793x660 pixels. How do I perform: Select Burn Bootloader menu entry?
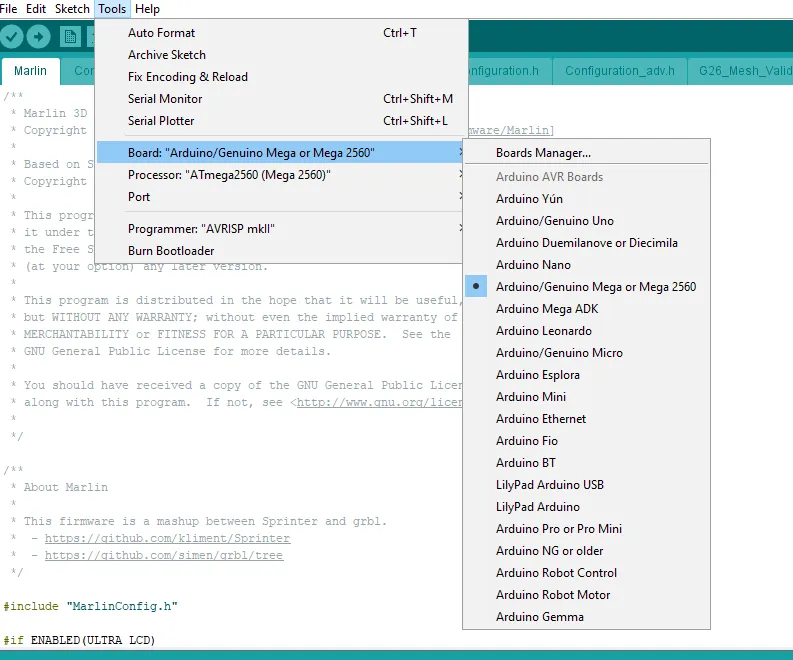pos(171,251)
